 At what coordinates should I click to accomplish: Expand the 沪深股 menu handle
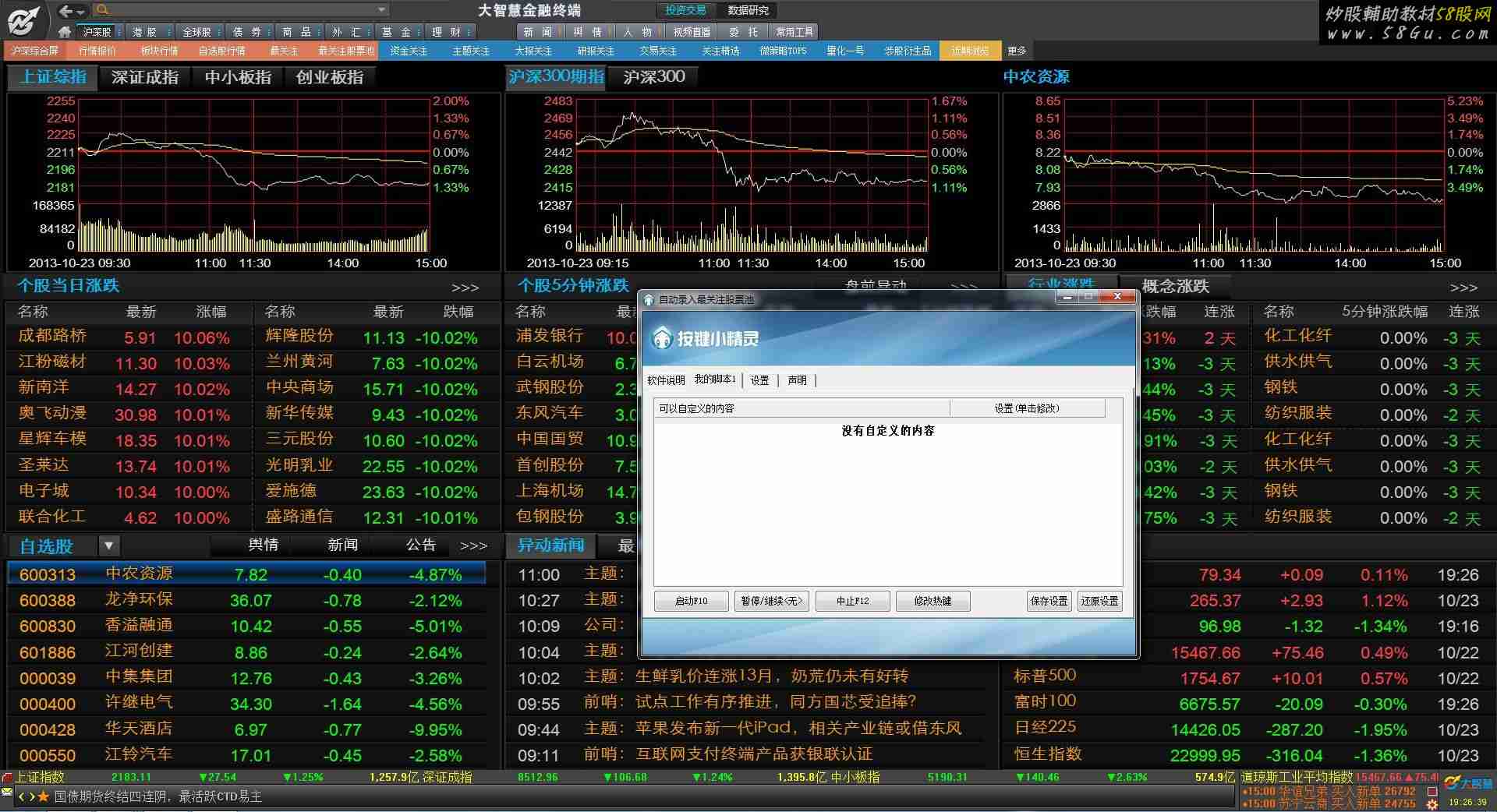coord(118,32)
